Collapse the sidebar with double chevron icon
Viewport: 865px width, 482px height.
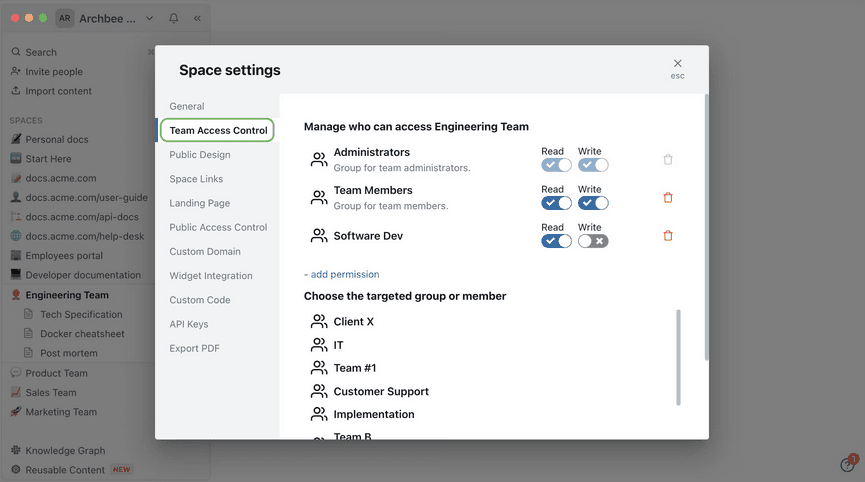pos(197,18)
